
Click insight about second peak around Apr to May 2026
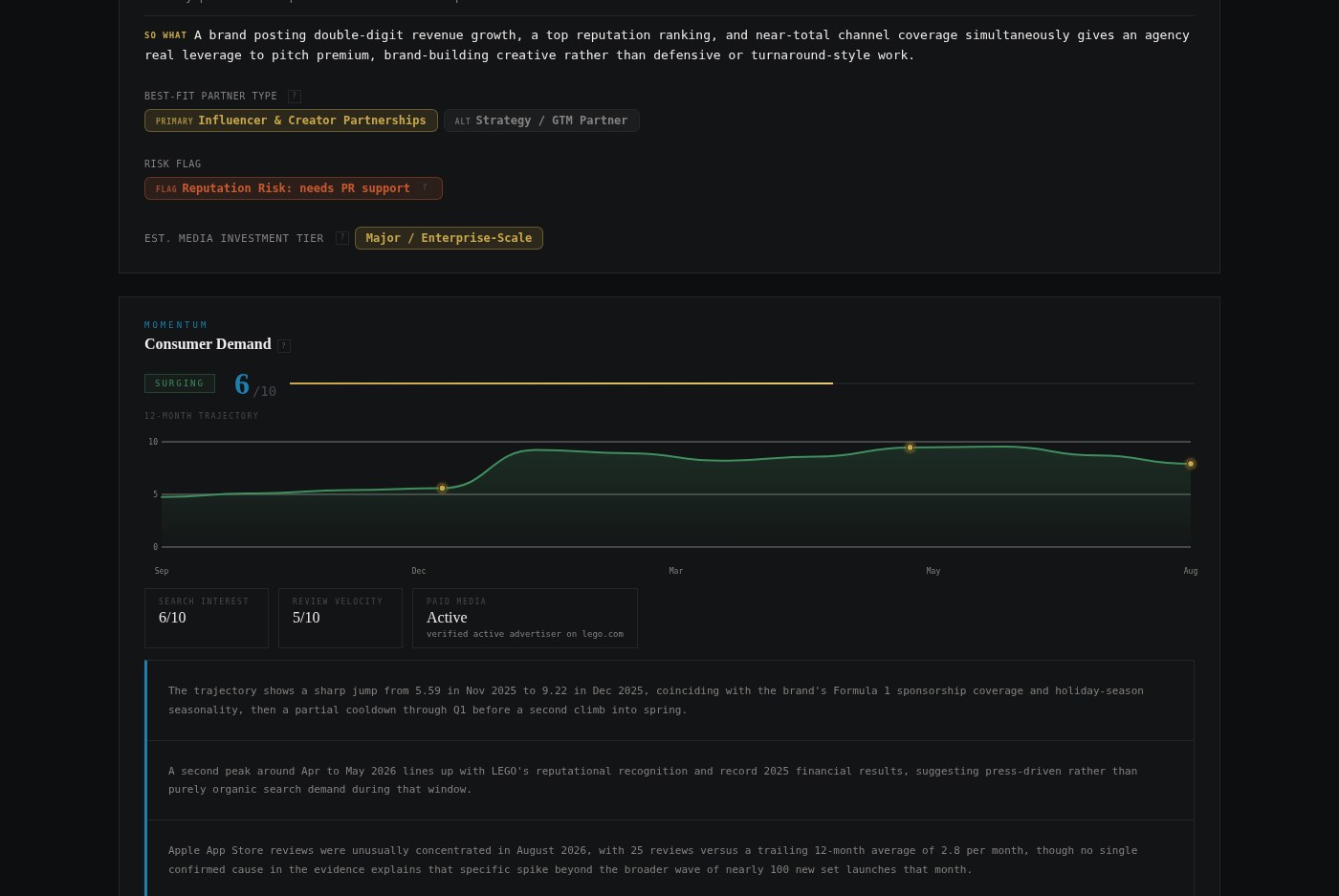(x=670, y=780)
